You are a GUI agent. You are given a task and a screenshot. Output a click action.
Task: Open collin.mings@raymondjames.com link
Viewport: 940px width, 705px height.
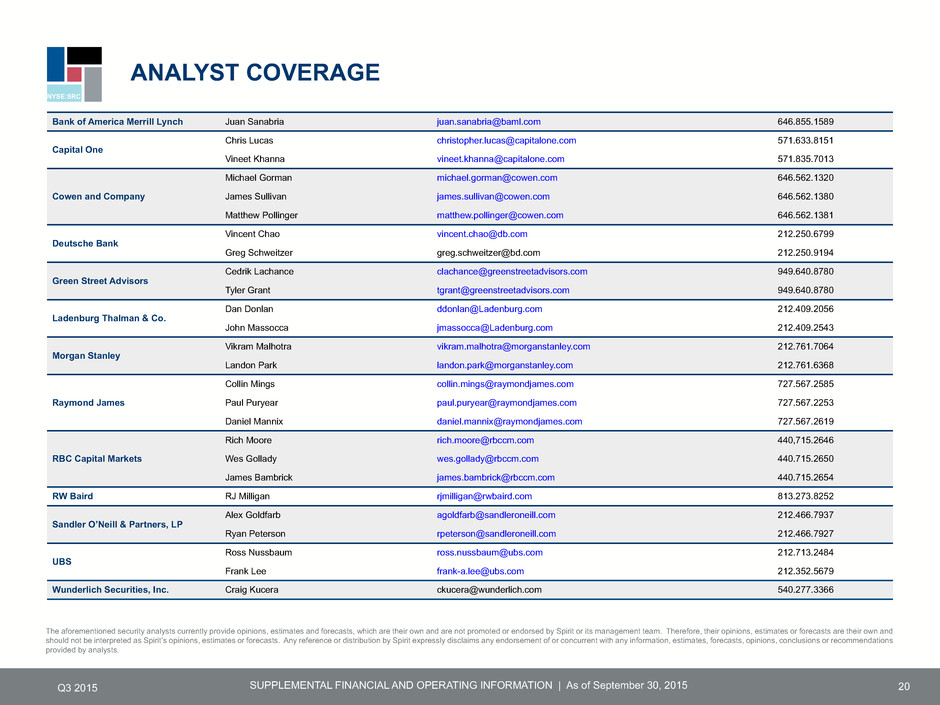(505, 384)
